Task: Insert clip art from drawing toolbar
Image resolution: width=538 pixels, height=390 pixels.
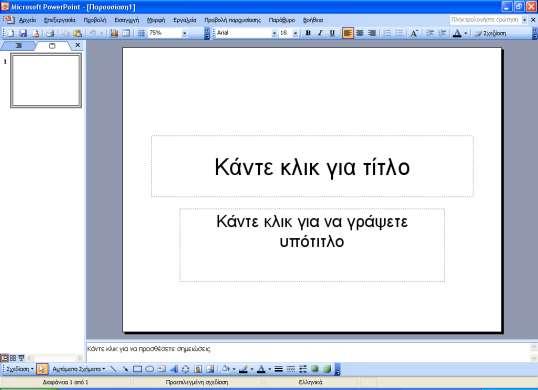Action: 198,369
